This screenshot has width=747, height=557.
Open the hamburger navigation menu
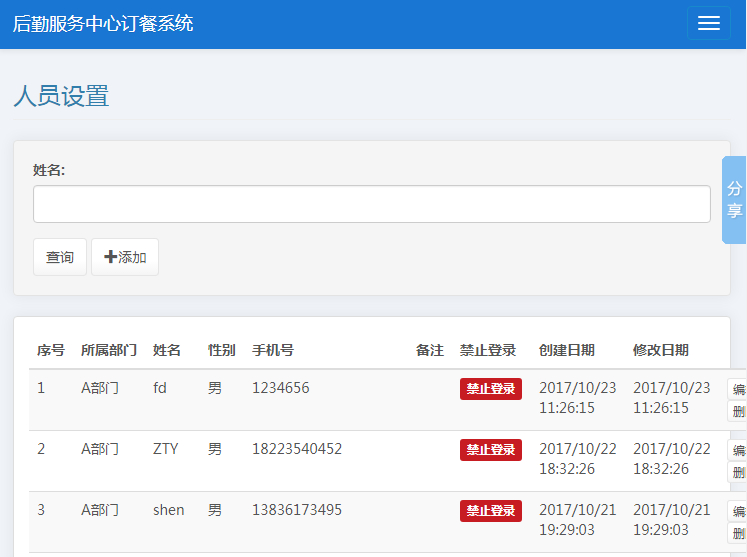pyautogui.click(x=708, y=24)
